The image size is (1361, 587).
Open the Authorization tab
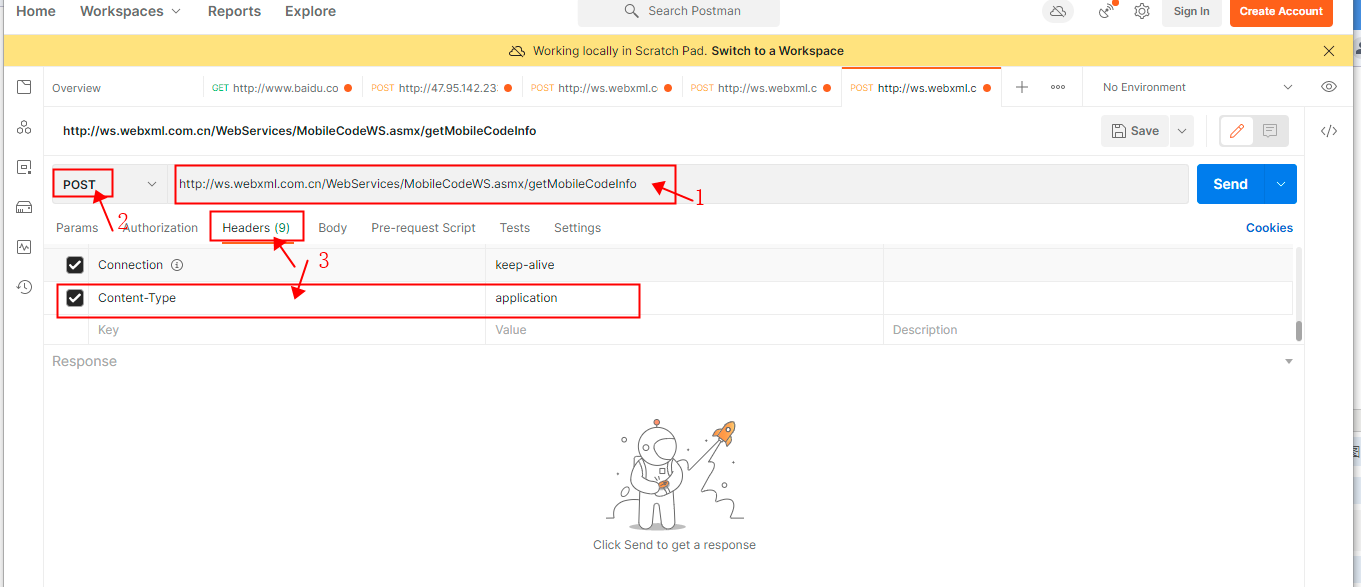tap(160, 228)
